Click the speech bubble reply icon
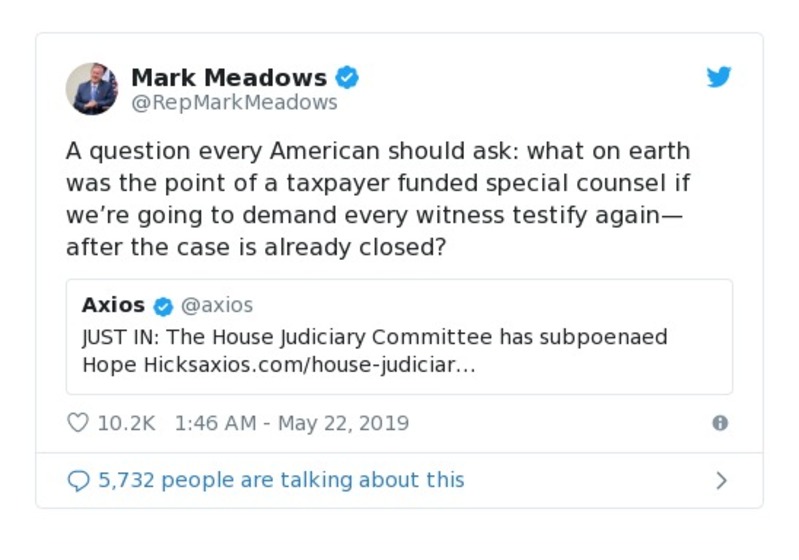 (x=77, y=481)
